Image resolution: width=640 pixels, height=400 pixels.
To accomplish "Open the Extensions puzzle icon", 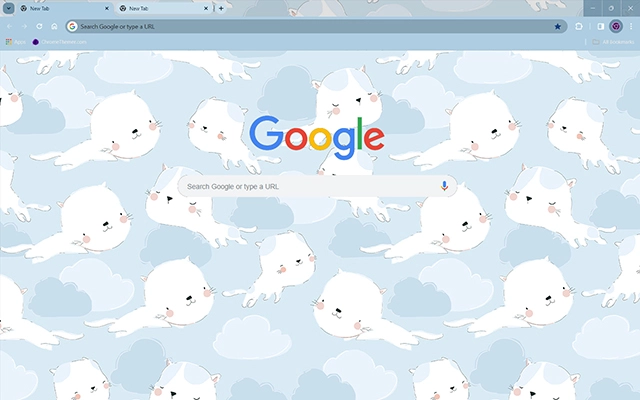I will (579, 27).
